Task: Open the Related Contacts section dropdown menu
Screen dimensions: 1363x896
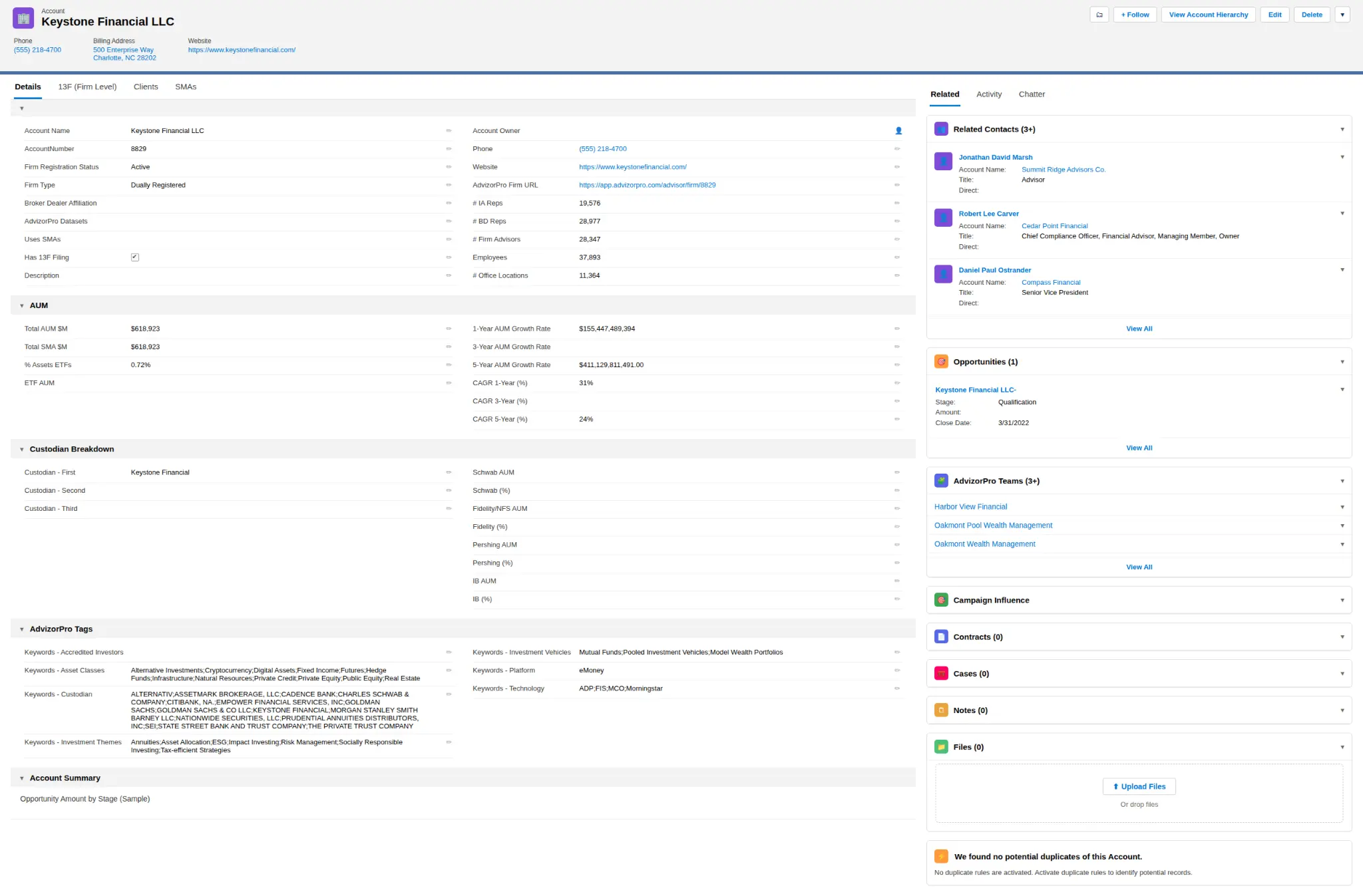Action: [1342, 129]
